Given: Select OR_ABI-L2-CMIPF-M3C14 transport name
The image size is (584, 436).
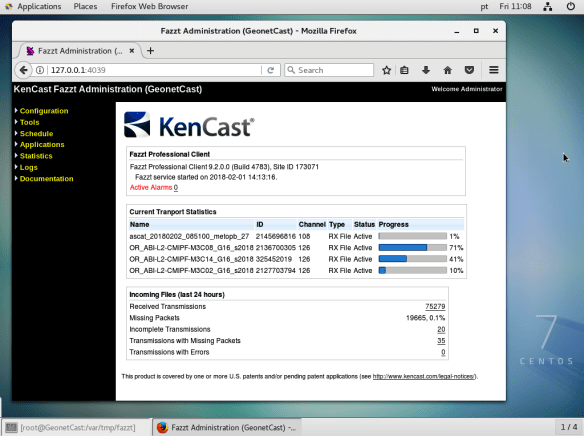Looking at the screenshot, I should coord(191,259).
